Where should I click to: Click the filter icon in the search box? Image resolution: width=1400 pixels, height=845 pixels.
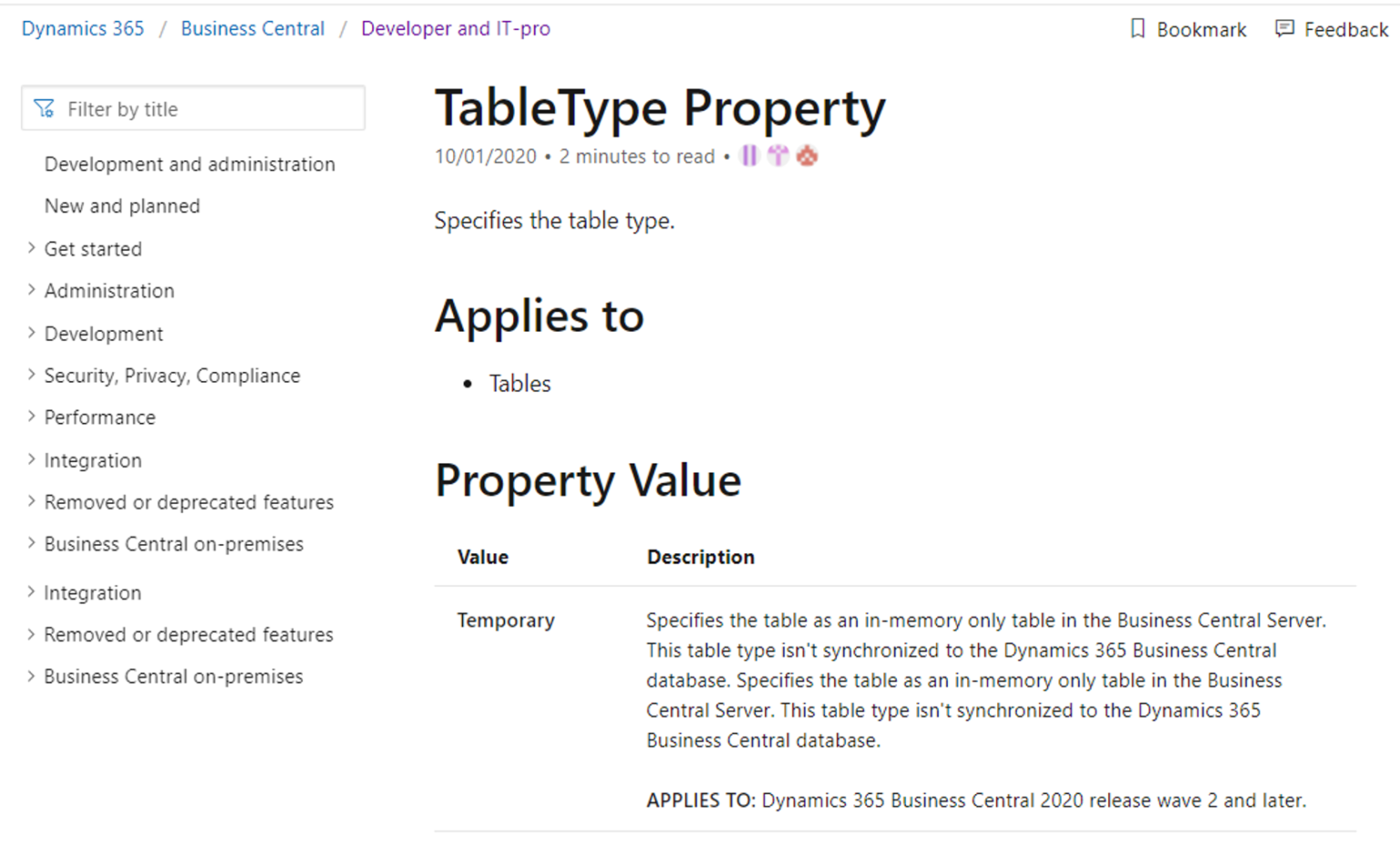[x=43, y=108]
